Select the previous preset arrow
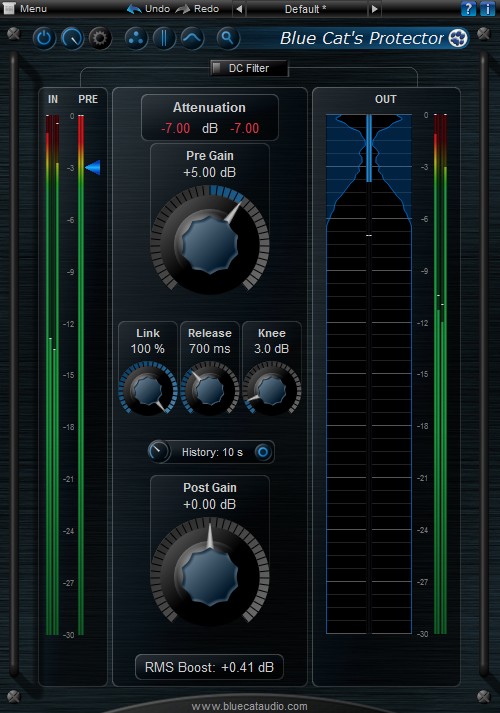The height and width of the screenshot is (713, 500). pyautogui.click(x=239, y=9)
